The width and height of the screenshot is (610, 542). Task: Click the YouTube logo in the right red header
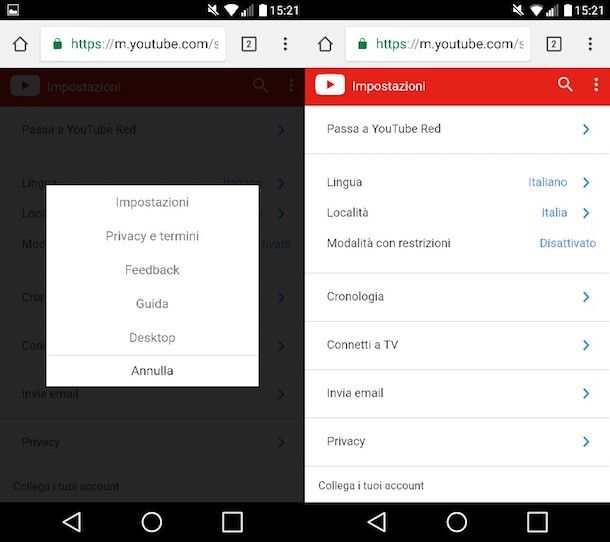click(x=330, y=84)
